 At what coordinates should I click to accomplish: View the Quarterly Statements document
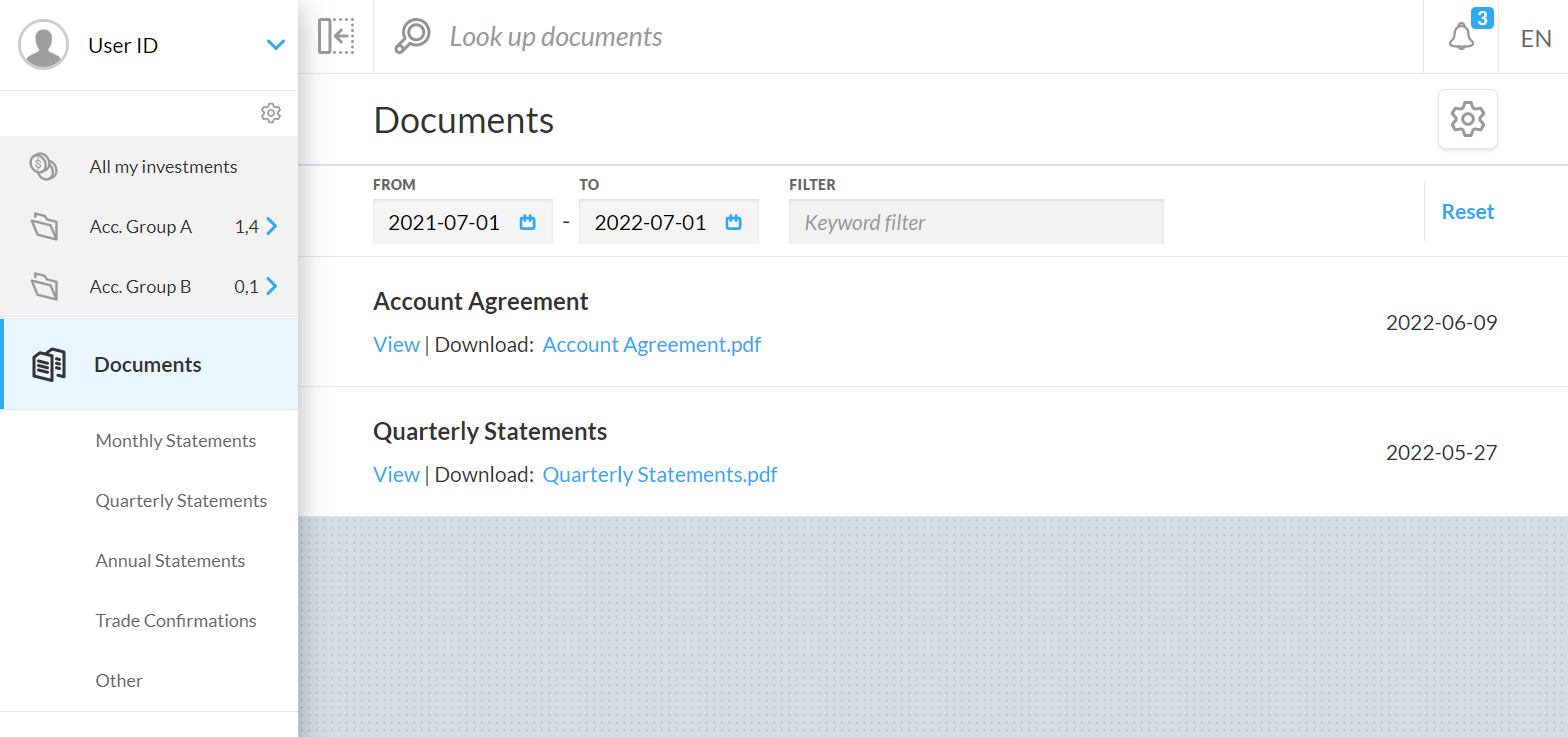[x=396, y=475]
